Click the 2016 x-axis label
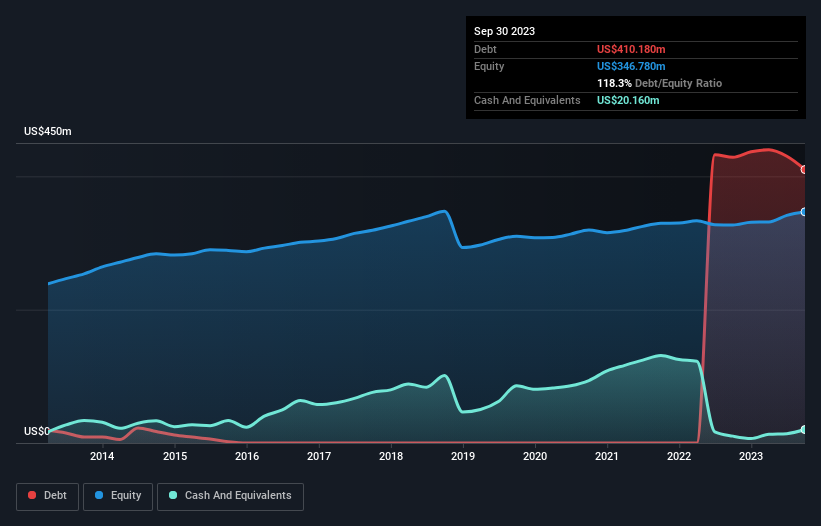Image resolution: width=821 pixels, height=526 pixels. [x=247, y=456]
